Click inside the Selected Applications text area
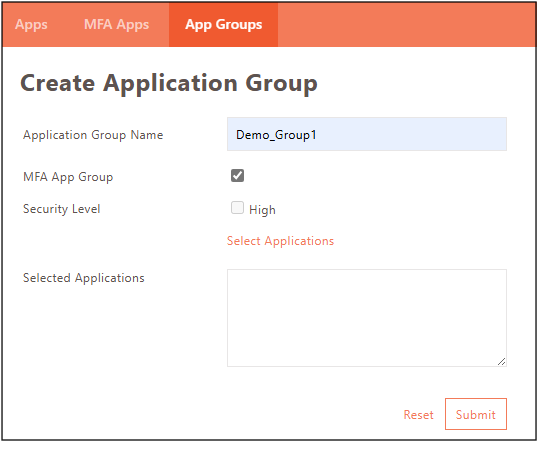 [x=367, y=318]
